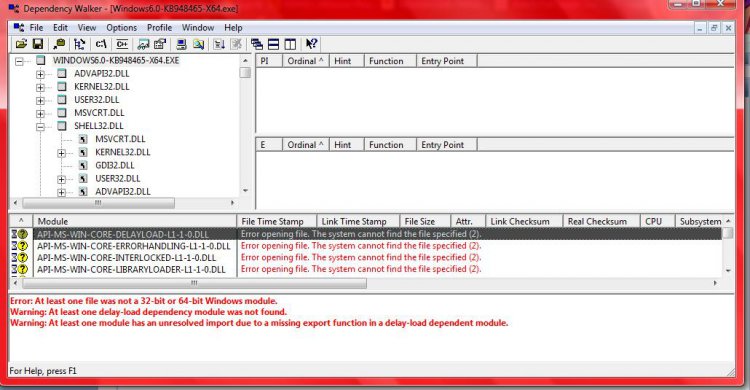Click the Copy toolbar icon

click(x=59, y=44)
